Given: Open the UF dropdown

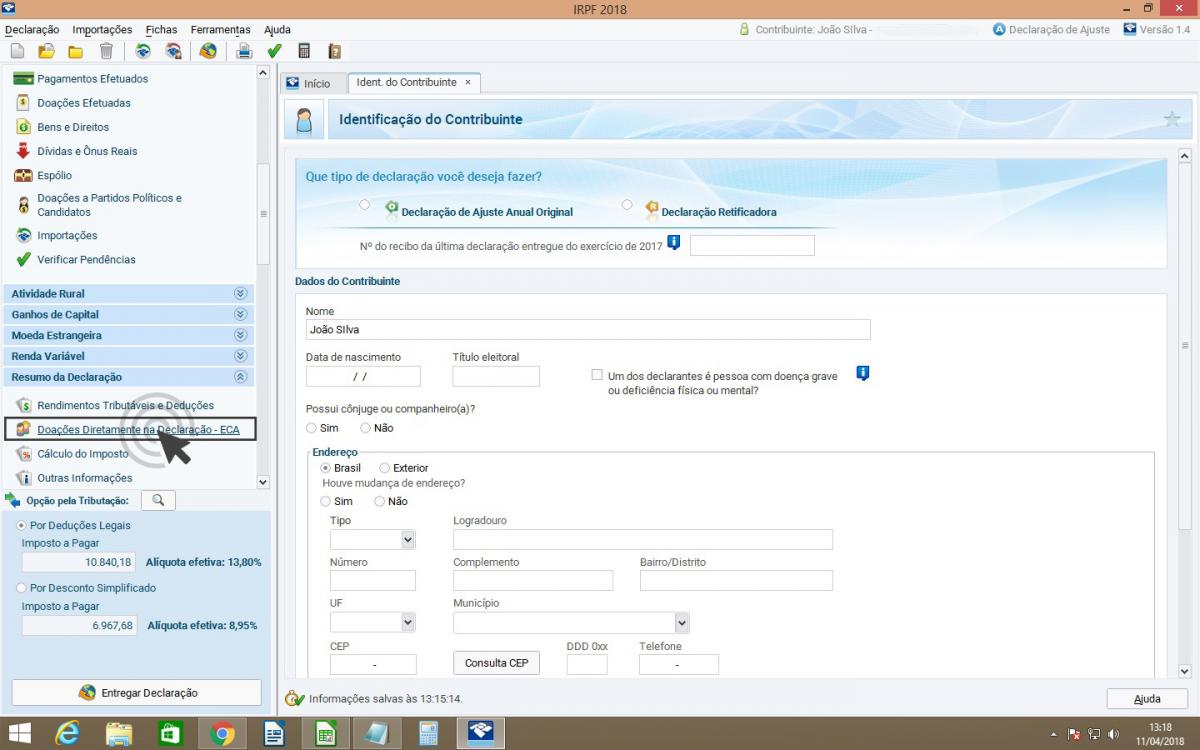Looking at the screenshot, I should pos(407,622).
